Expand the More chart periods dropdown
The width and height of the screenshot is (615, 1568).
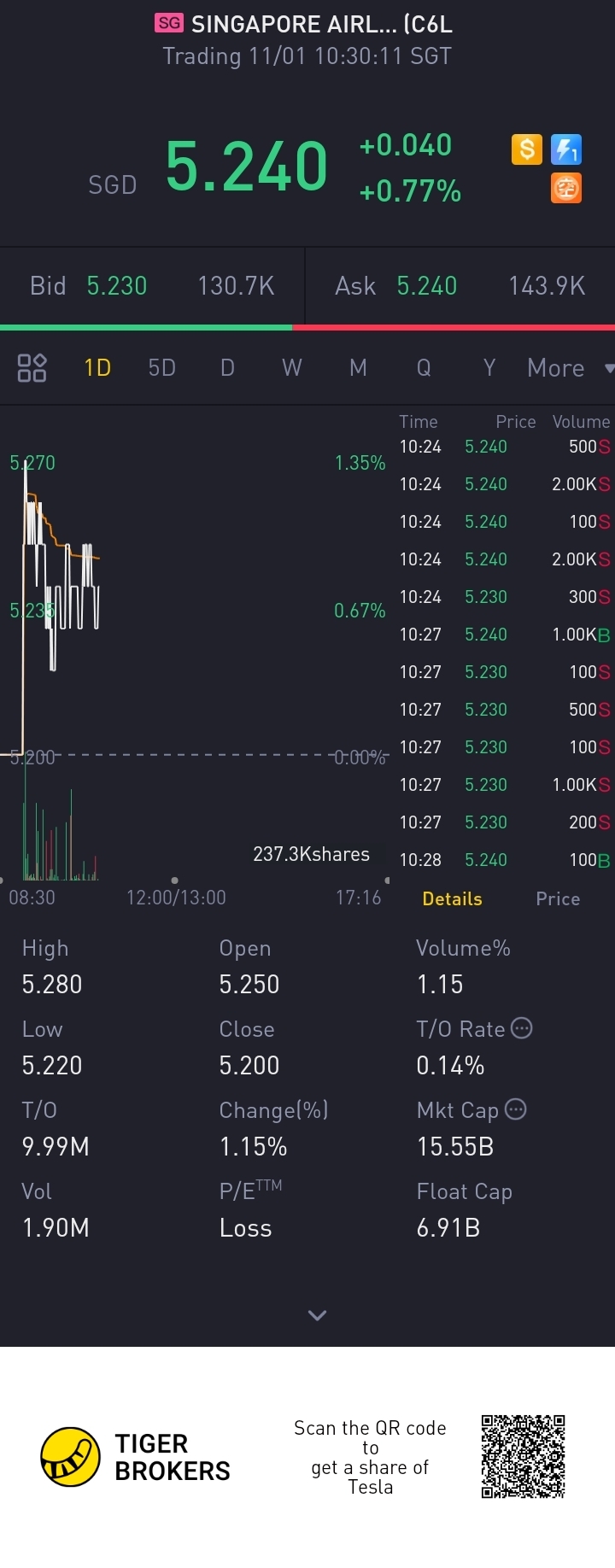(570, 368)
